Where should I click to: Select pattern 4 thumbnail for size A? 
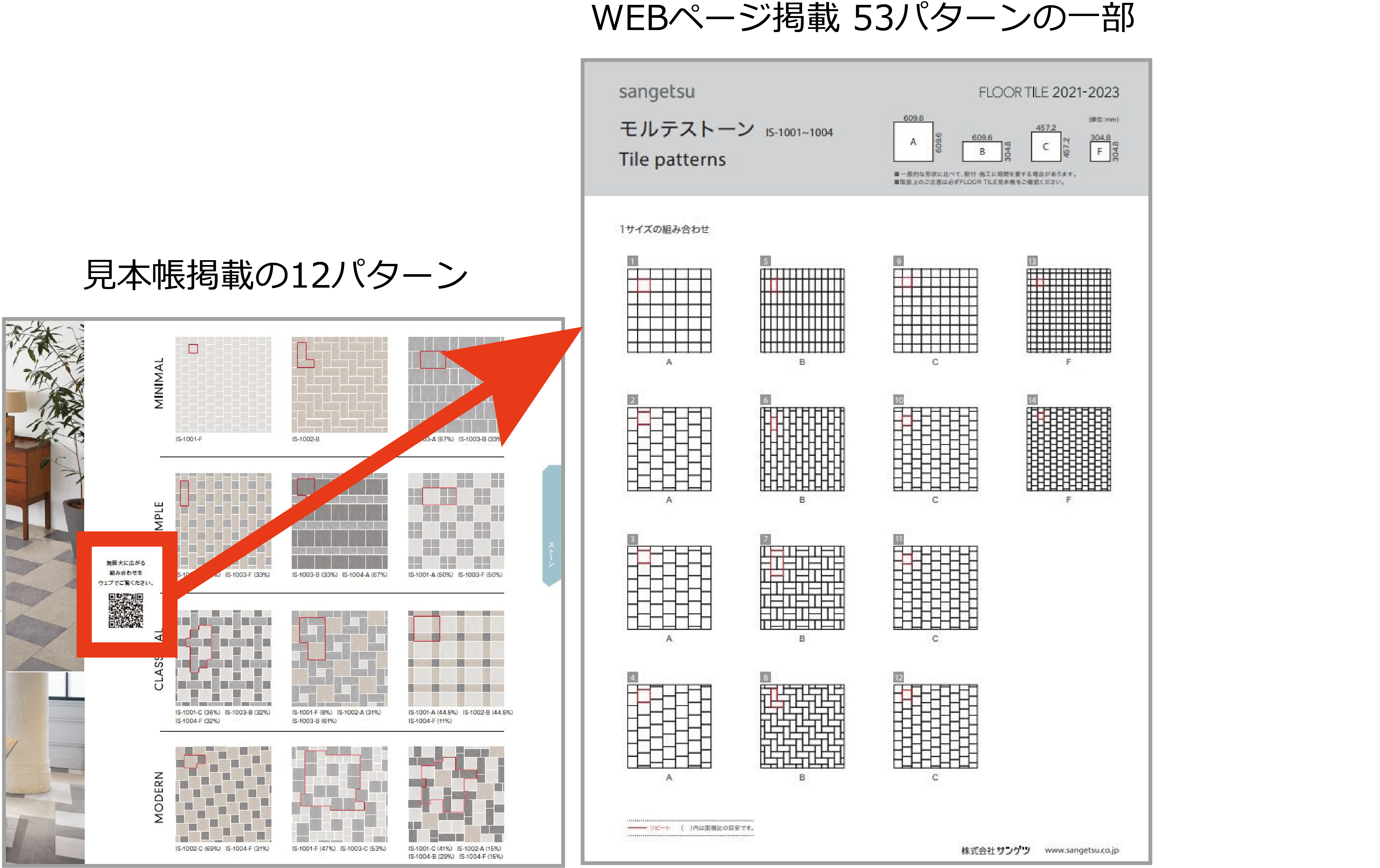(669, 727)
